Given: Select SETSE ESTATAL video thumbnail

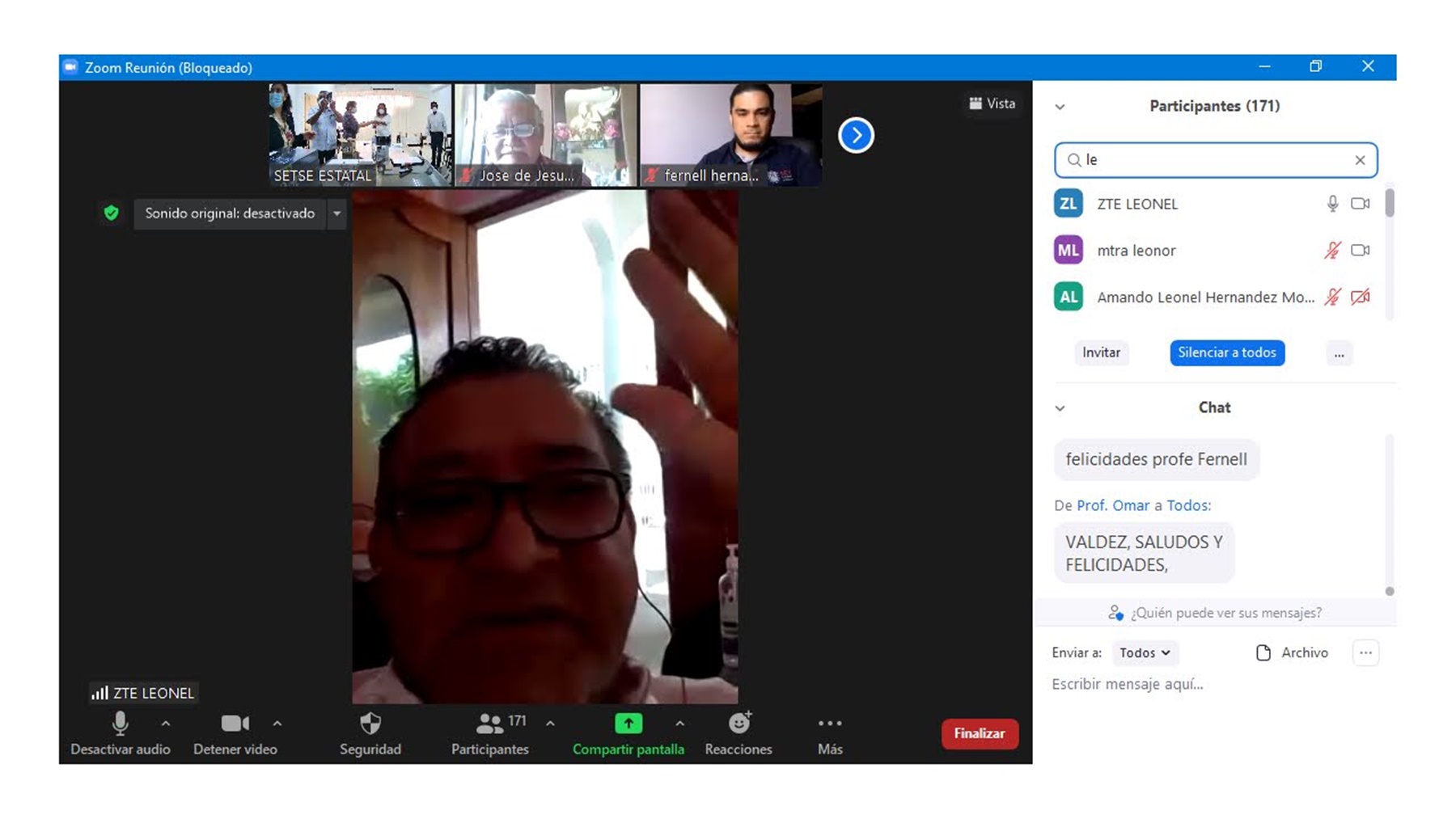Looking at the screenshot, I should coord(360,134).
